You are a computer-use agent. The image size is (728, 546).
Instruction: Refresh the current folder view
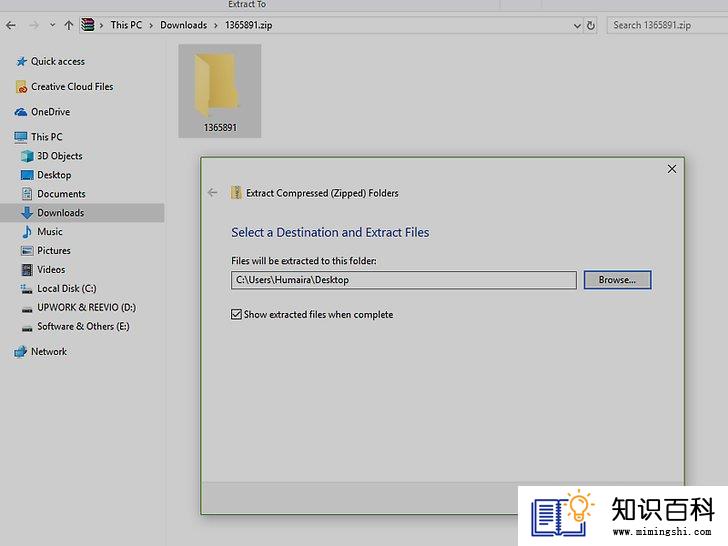point(591,25)
